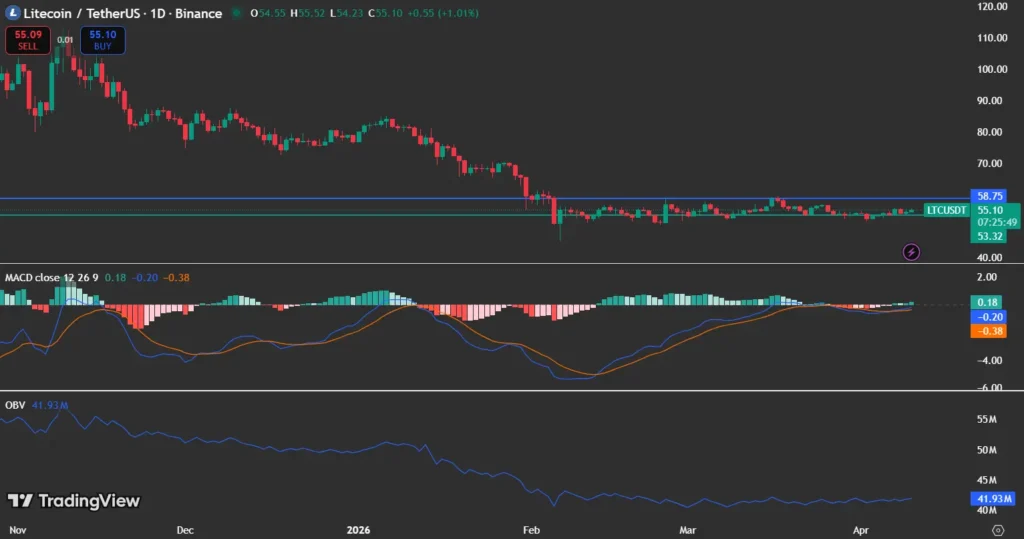Click the Feb time axis label
Image resolution: width=1024 pixels, height=539 pixels.
tap(531, 530)
